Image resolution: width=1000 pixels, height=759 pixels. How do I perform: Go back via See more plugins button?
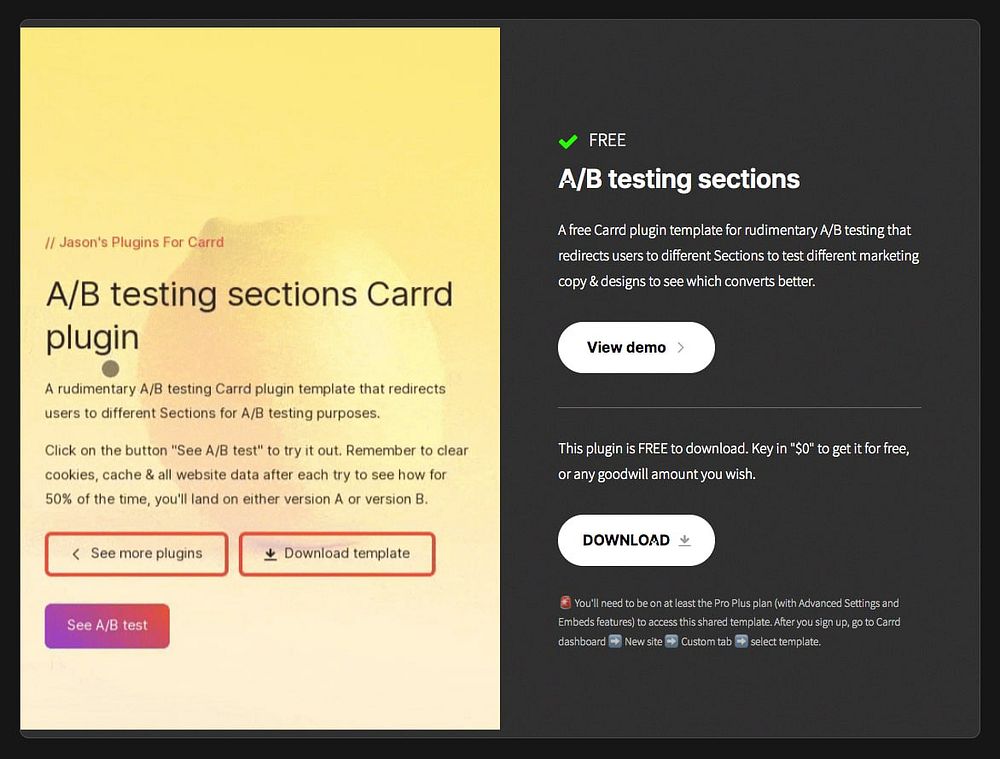click(x=136, y=554)
